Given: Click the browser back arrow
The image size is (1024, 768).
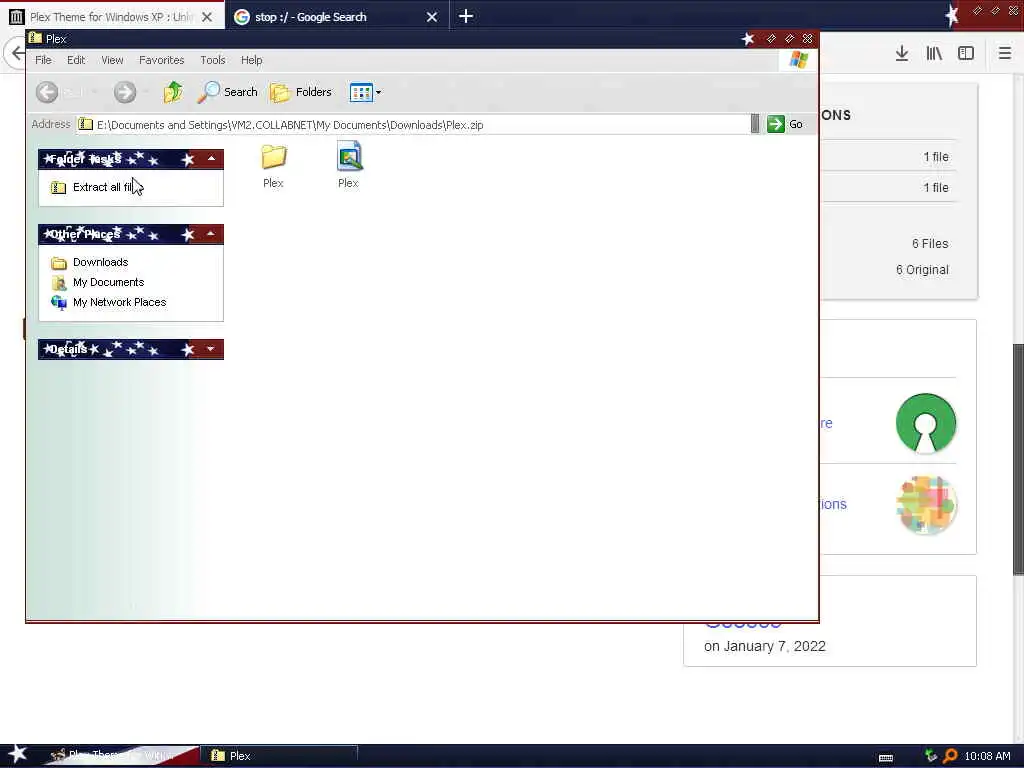Looking at the screenshot, I should (17, 53).
